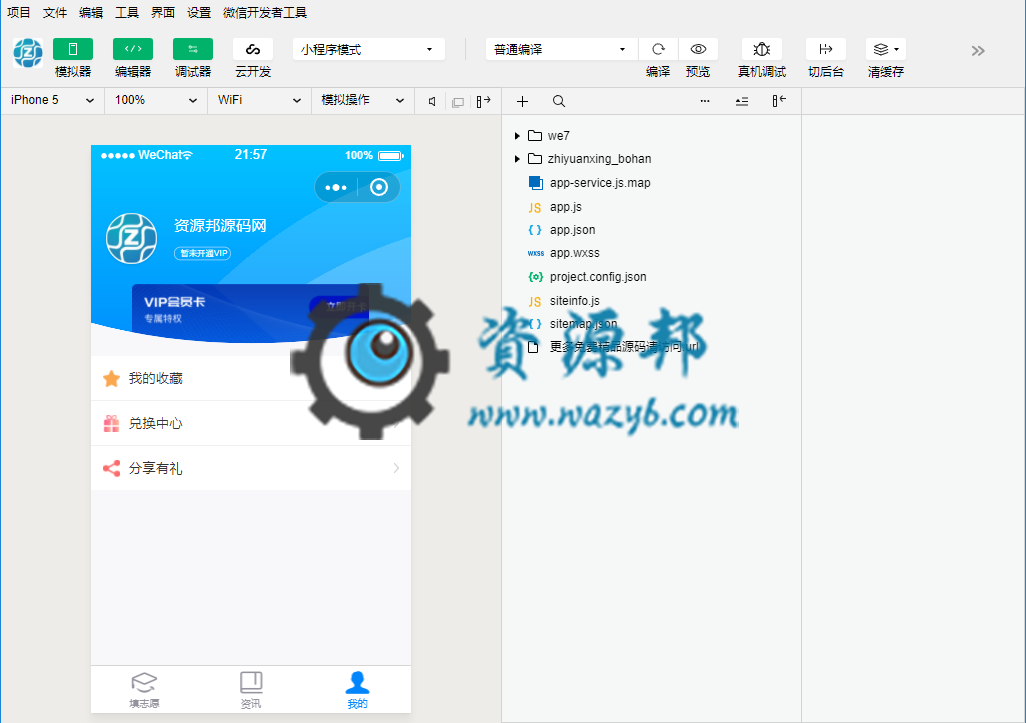
Task: Click the 分享有礼 row chevron arrow
Action: click(396, 468)
